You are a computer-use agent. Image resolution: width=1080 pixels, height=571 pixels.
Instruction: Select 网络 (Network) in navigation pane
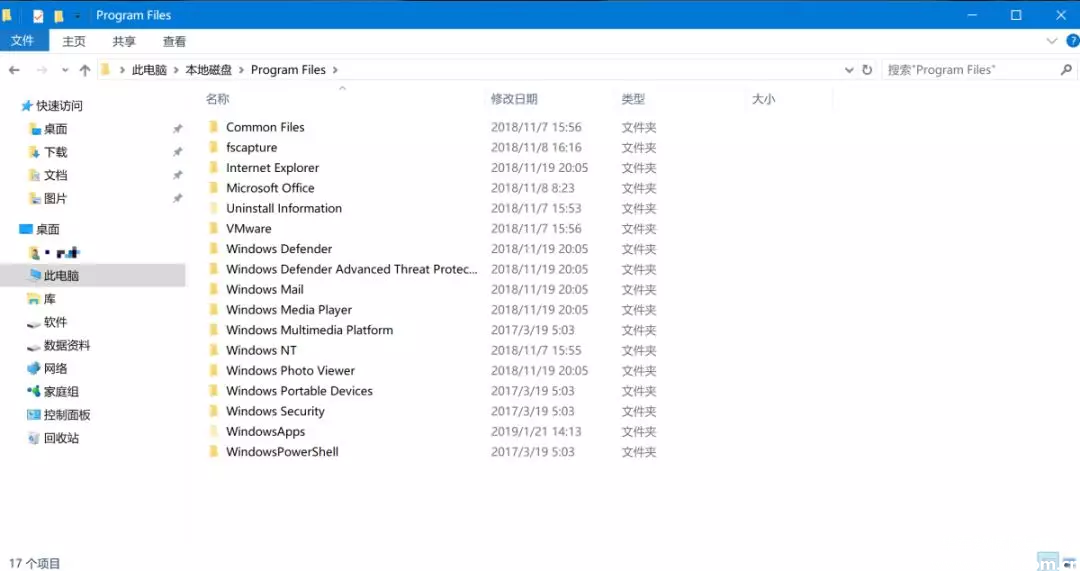point(55,368)
